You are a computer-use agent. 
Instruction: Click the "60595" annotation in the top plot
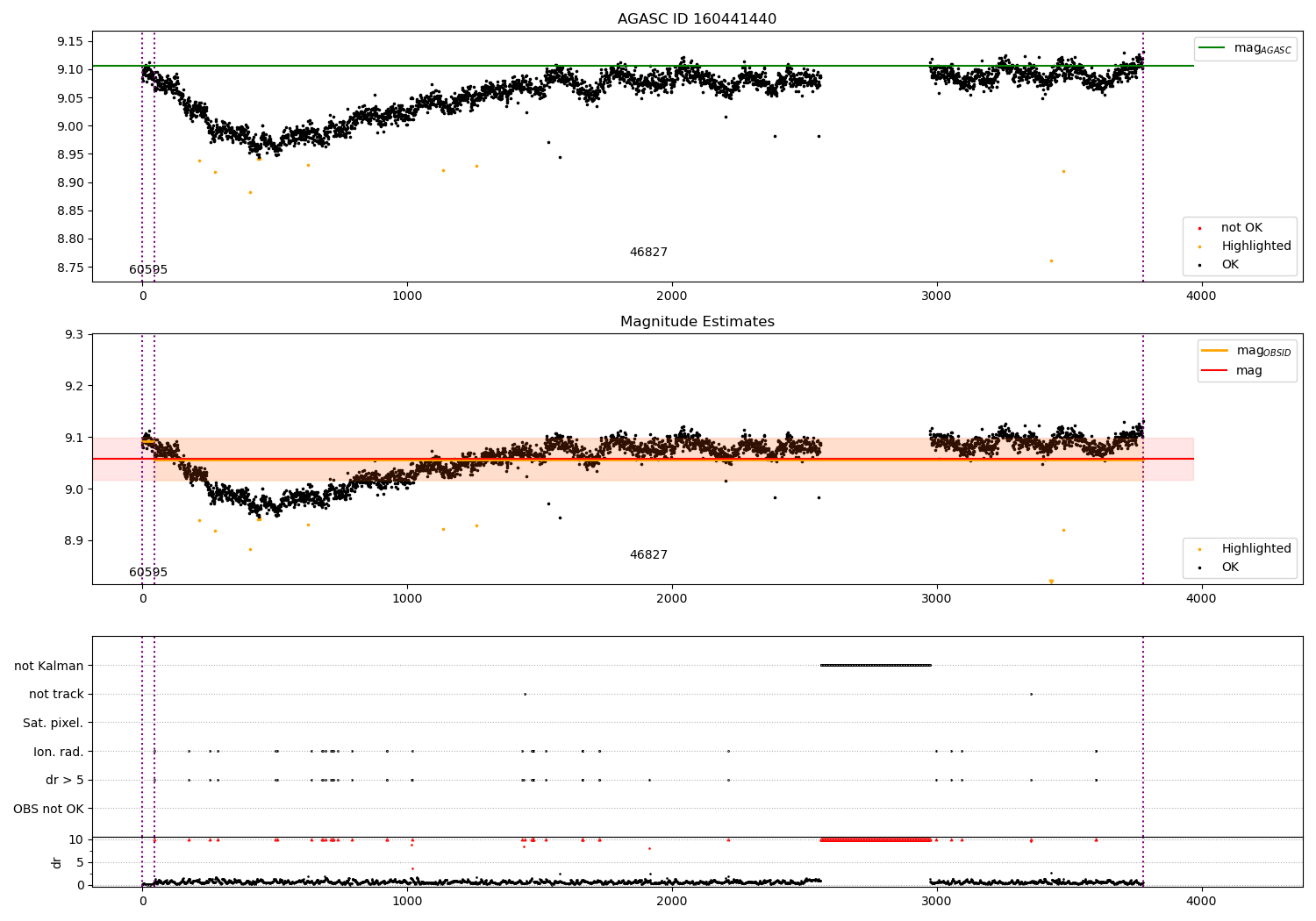[148, 270]
